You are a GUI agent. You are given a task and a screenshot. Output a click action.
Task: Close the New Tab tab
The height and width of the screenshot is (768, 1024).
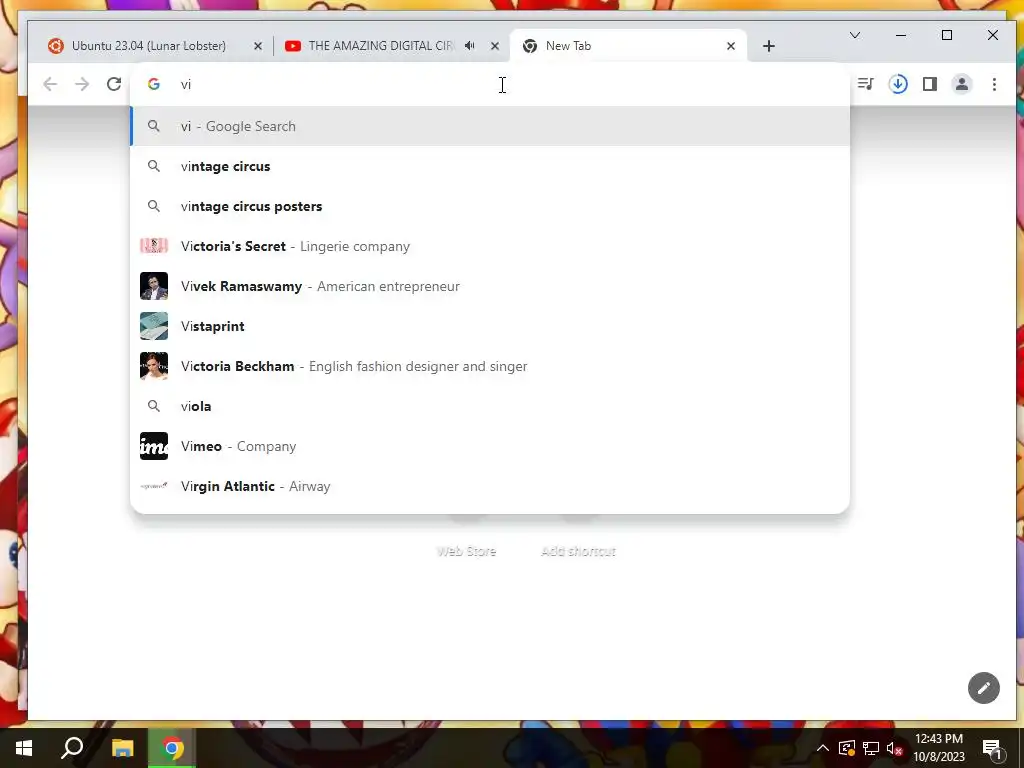click(731, 46)
